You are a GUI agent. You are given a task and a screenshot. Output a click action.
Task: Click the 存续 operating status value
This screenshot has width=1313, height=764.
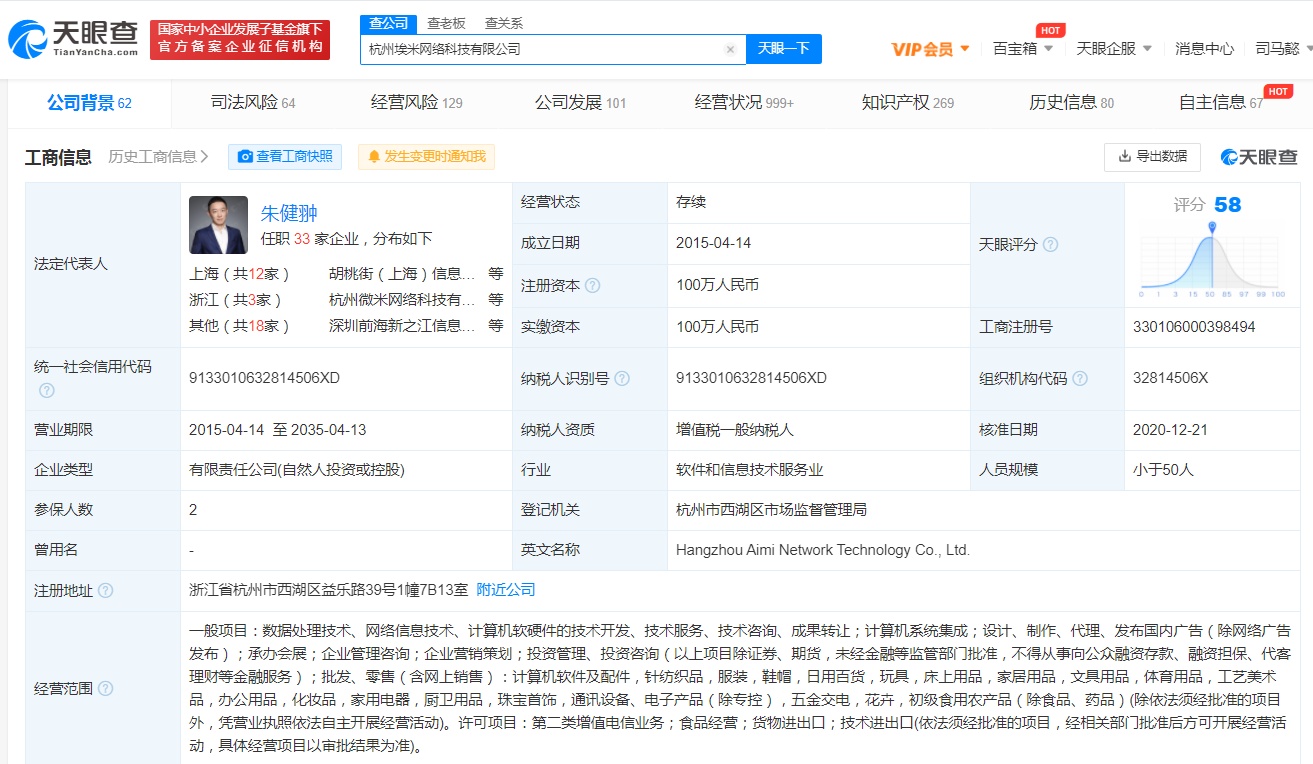pos(691,202)
